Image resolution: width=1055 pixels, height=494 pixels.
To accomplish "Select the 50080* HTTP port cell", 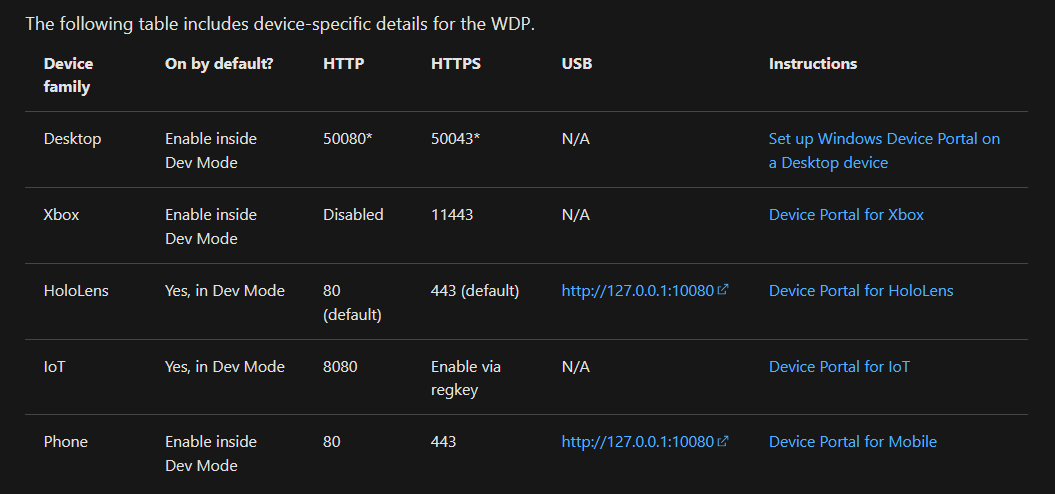I will tap(347, 139).
